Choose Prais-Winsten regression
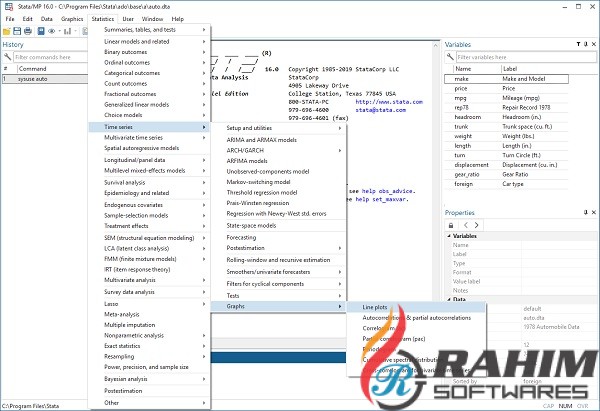600x411 pixels. click(x=279, y=203)
